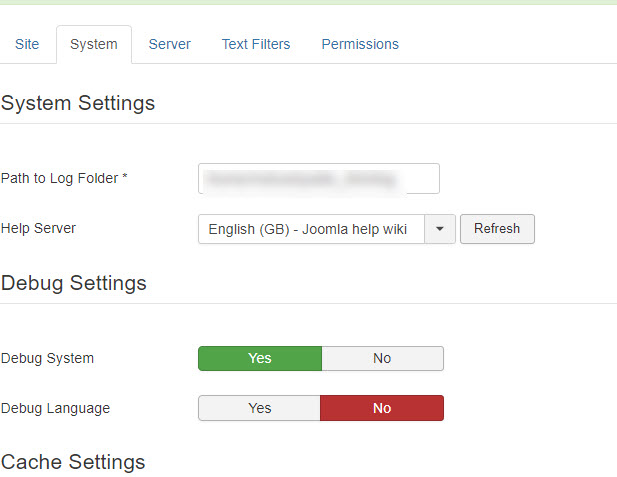Click the Help Server dropdown arrow
The height and width of the screenshot is (477, 617).
click(440, 229)
